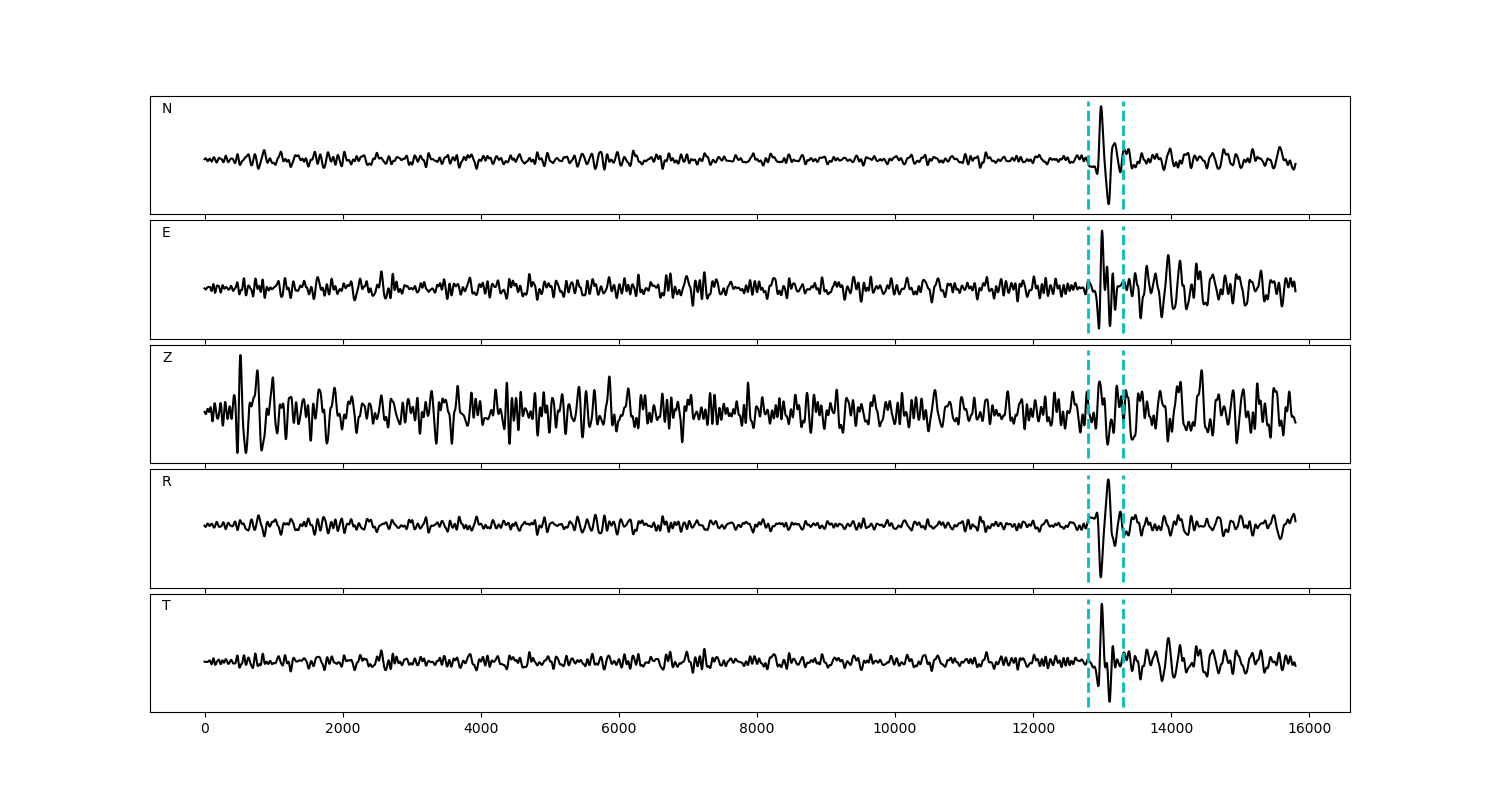The width and height of the screenshot is (1500, 800).
Task: Click the 14000 x-axis tick label
Action: [x=1171, y=730]
